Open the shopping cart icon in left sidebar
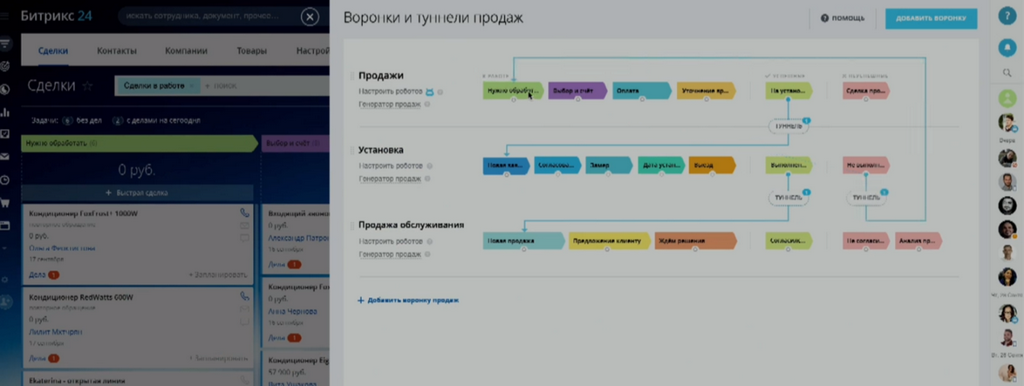 pos(5,203)
